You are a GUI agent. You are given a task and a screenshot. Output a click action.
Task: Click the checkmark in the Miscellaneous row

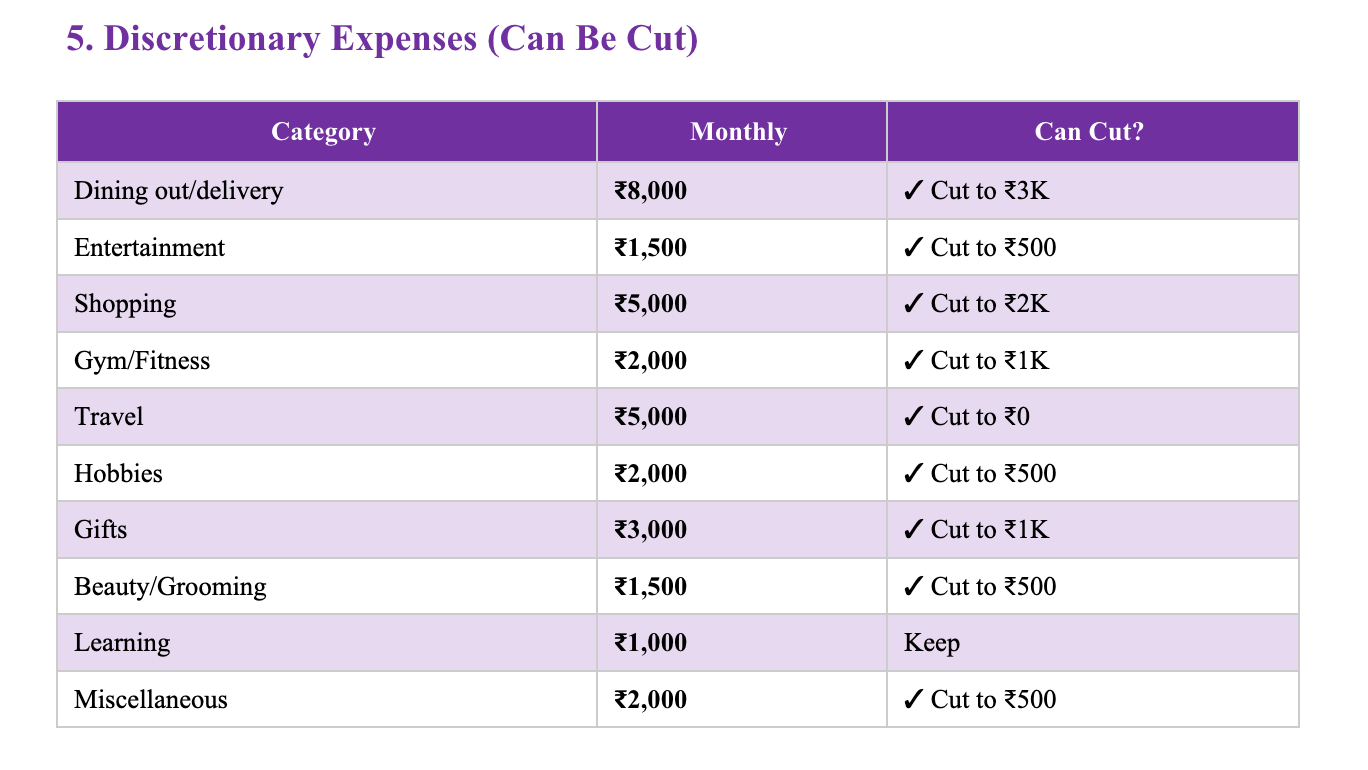pos(913,700)
